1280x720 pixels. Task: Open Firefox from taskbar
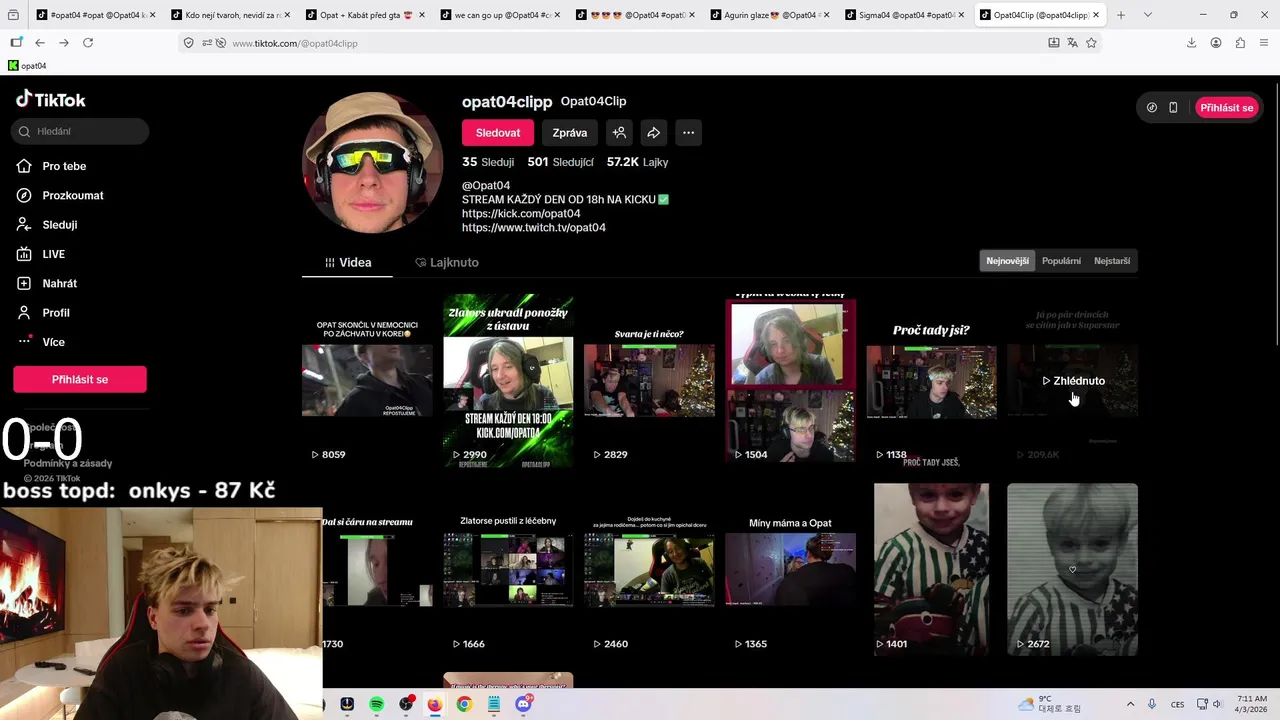tap(434, 704)
